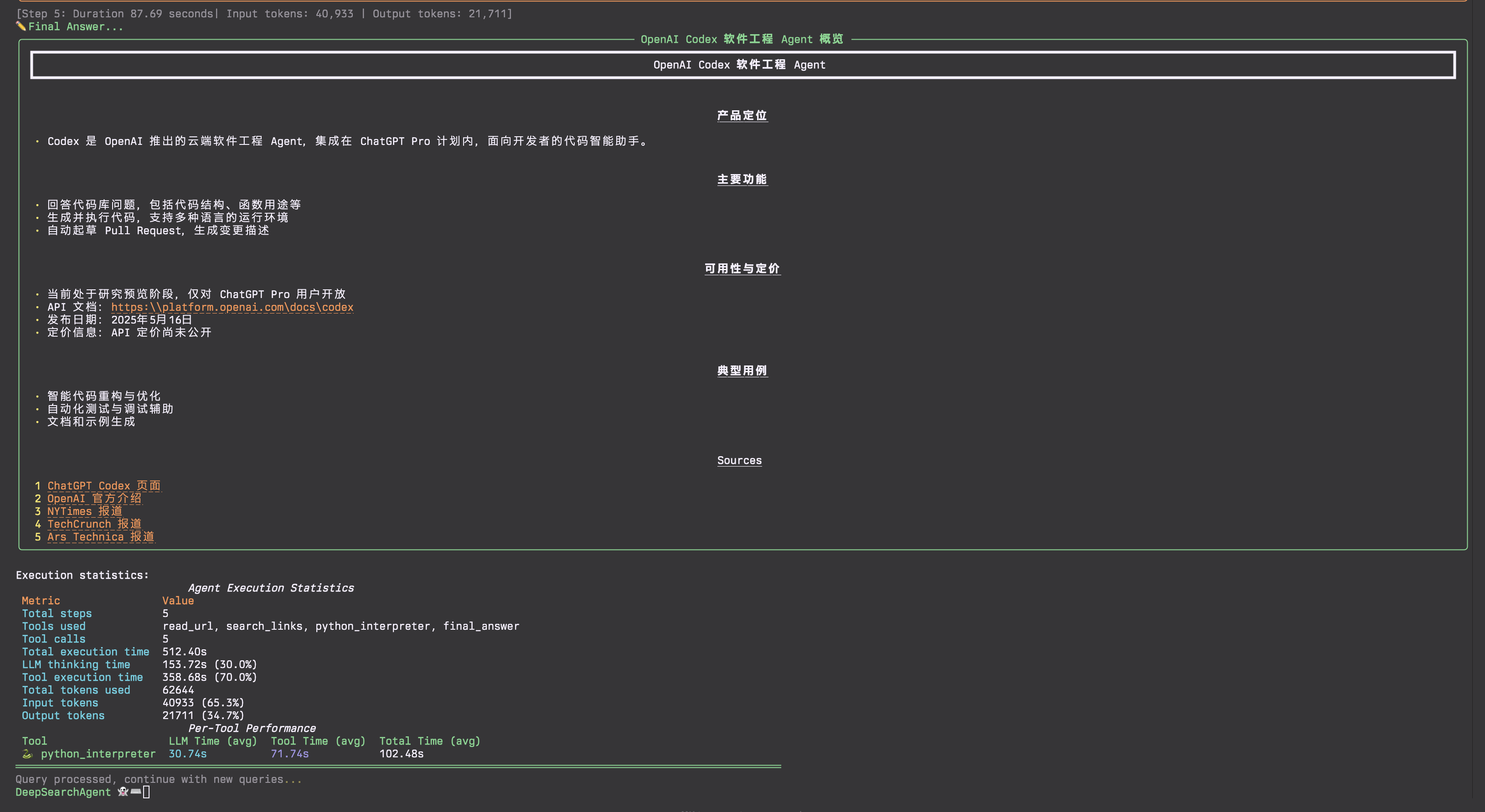Click the 71.74s tool time value
Image resolution: width=1485 pixels, height=812 pixels.
click(290, 754)
